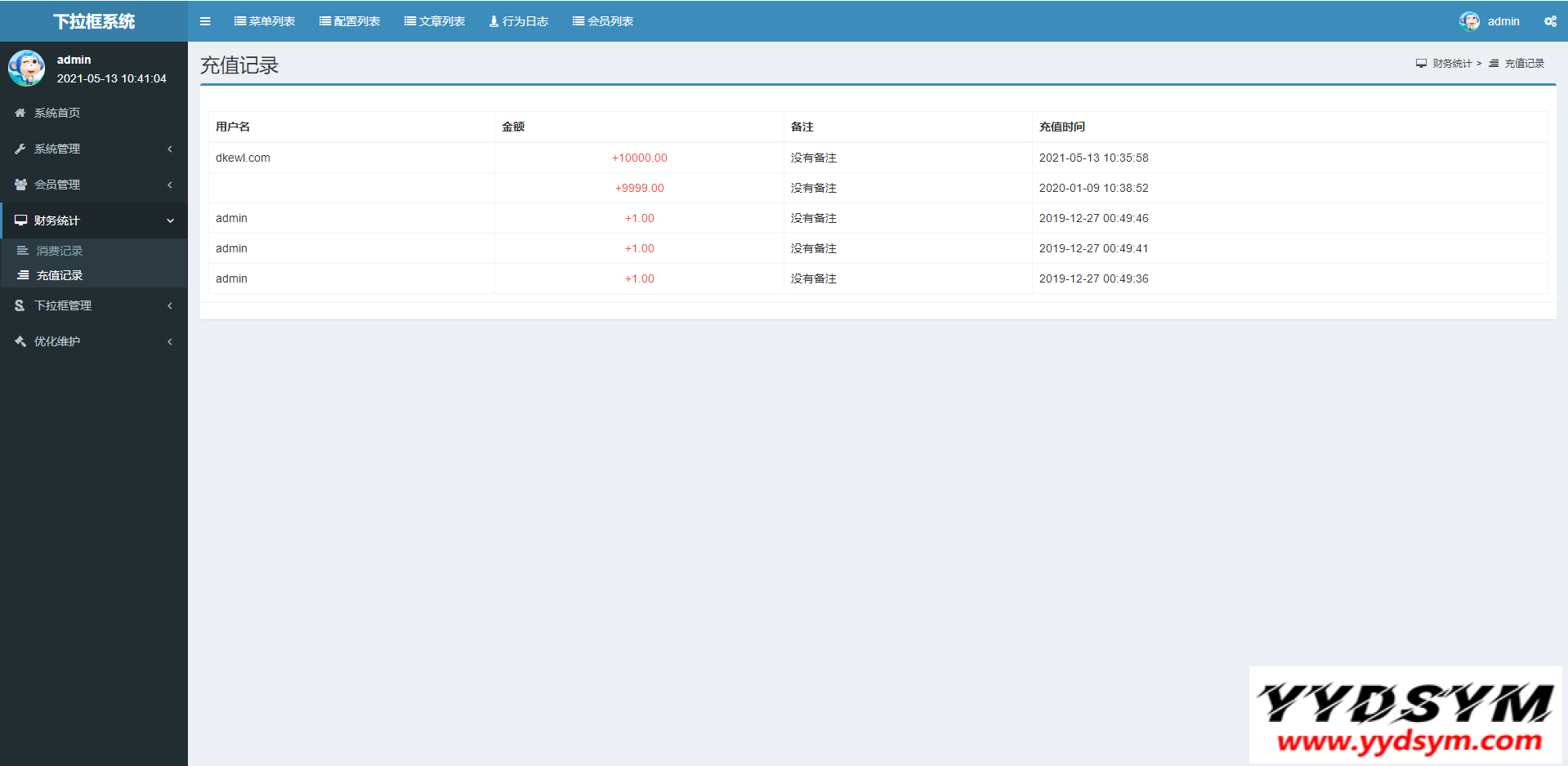
Task: Expand the 系统管理 chevron arrow
Action: coord(170,149)
